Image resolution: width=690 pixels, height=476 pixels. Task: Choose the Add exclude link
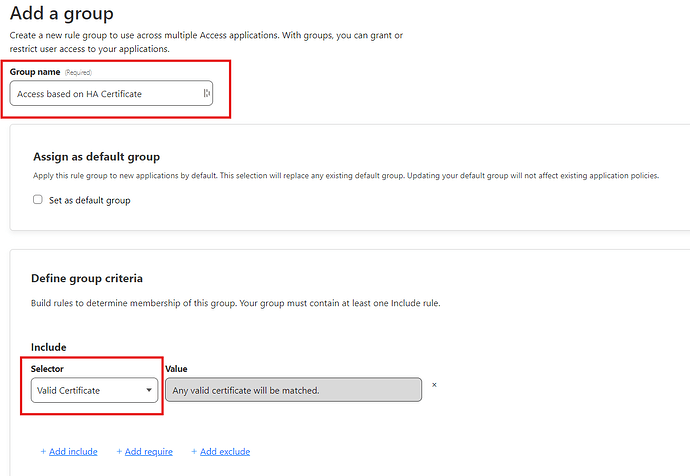pos(225,452)
